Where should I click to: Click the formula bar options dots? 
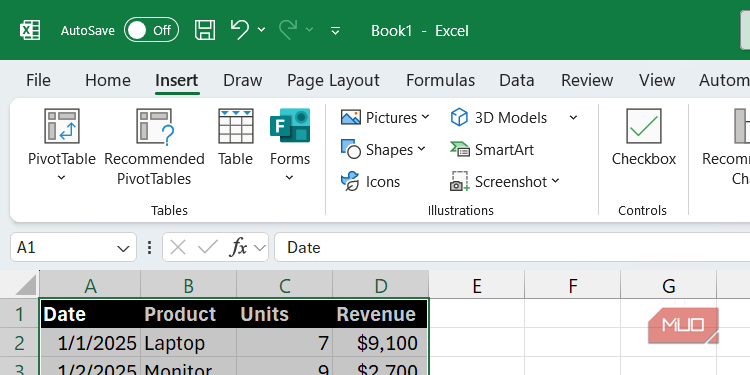pyautogui.click(x=150, y=248)
